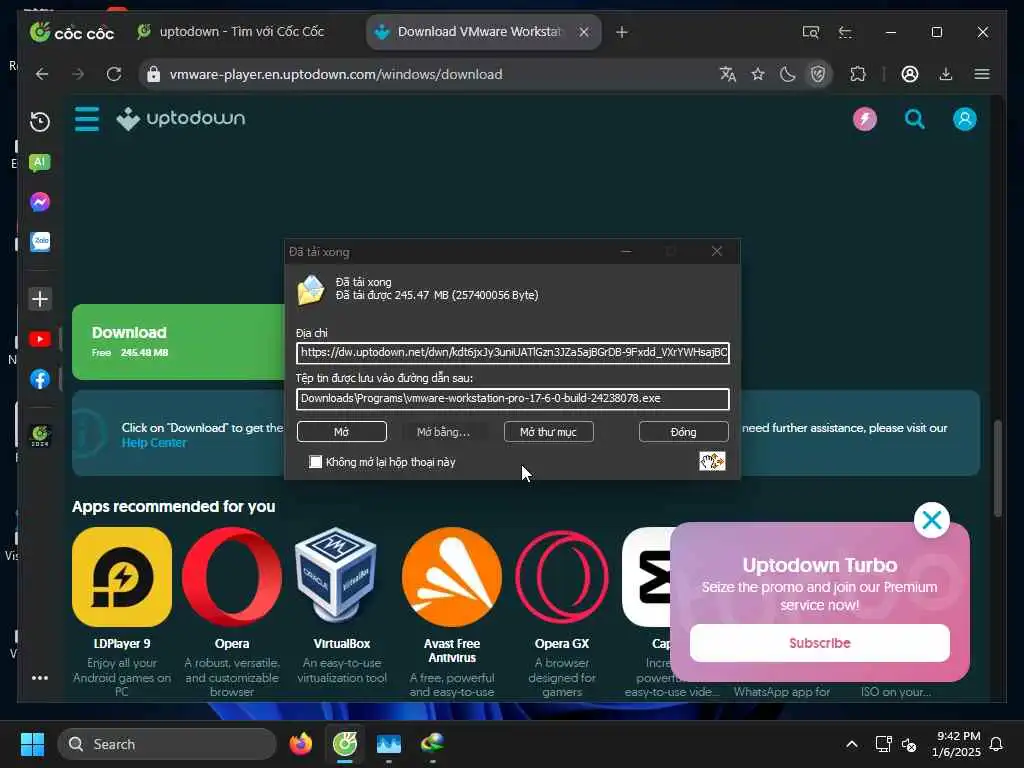Open Facebook from the sidebar
The image size is (1024, 768).
(40, 379)
